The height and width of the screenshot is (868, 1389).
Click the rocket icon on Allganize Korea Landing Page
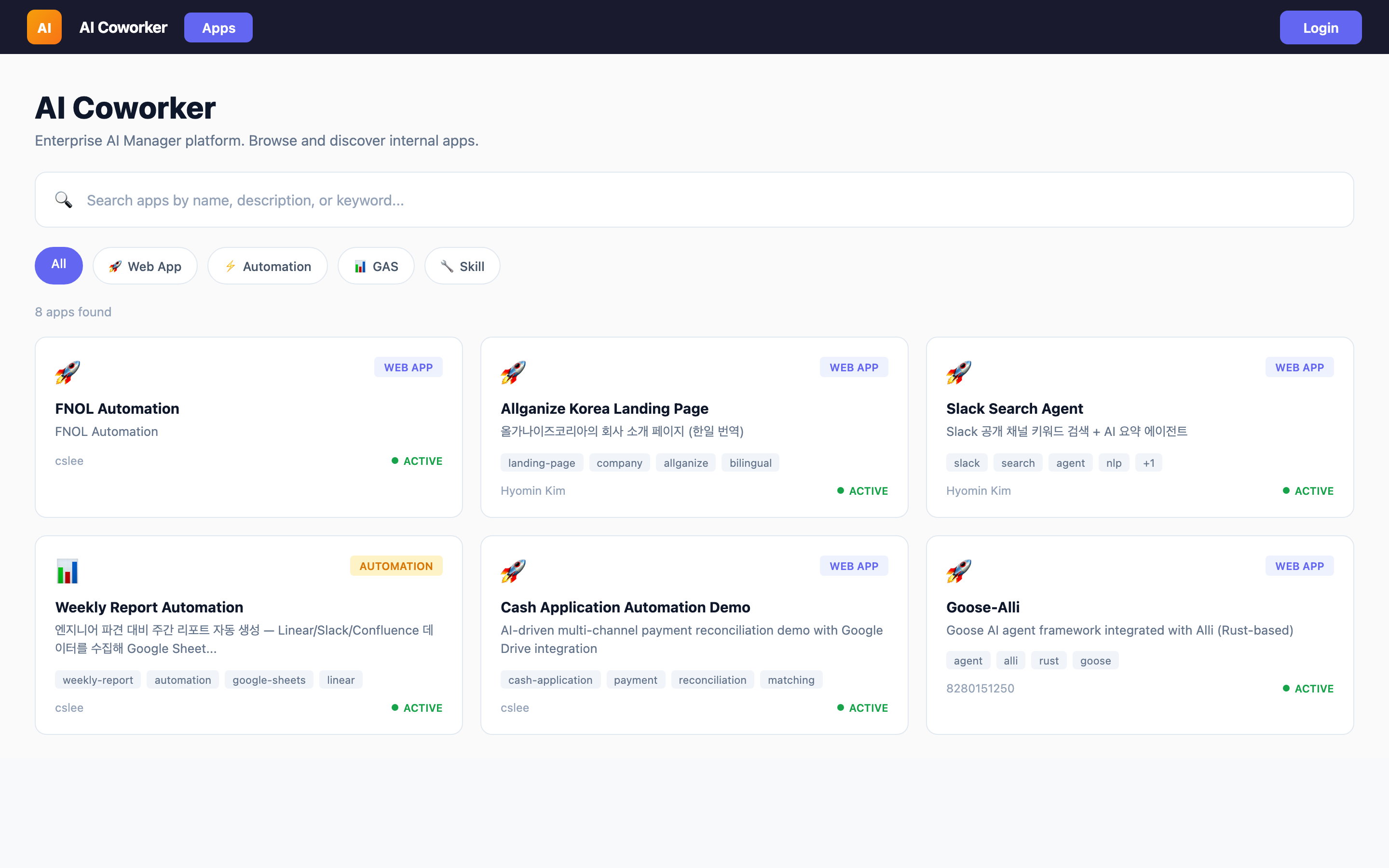pos(513,371)
